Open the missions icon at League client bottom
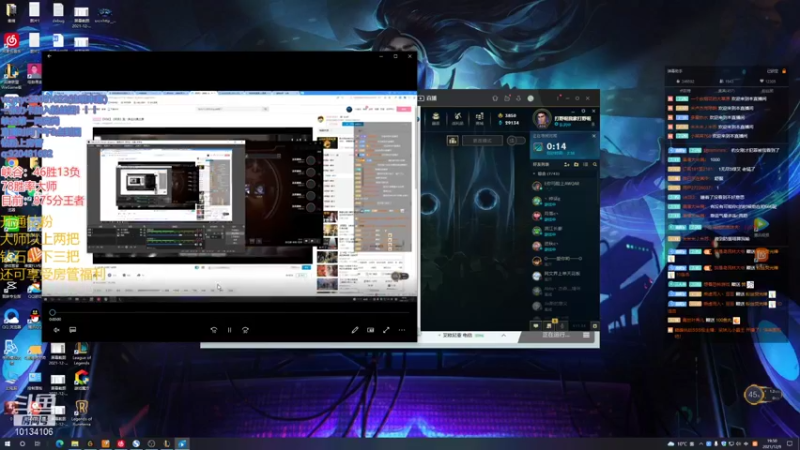 [549, 326]
